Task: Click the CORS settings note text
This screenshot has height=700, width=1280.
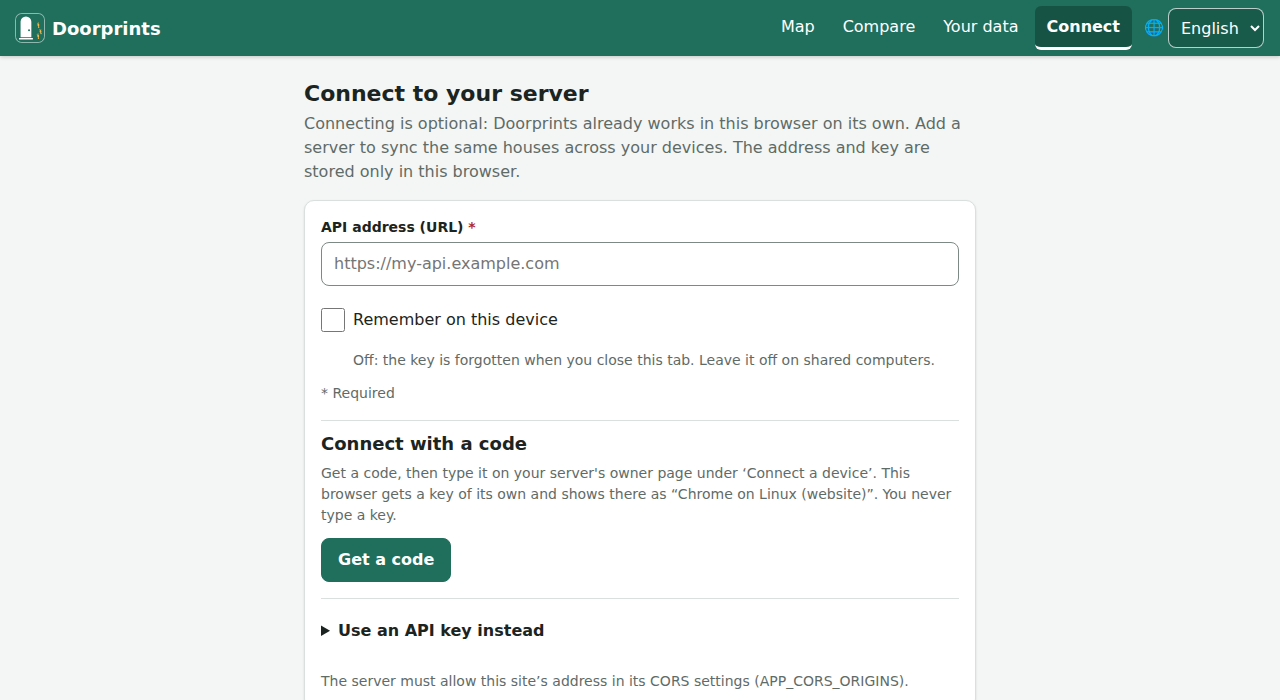Action: (x=615, y=681)
